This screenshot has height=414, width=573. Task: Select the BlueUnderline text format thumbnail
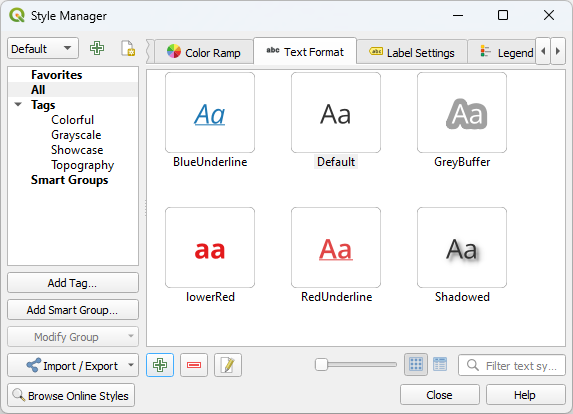pyautogui.click(x=210, y=113)
